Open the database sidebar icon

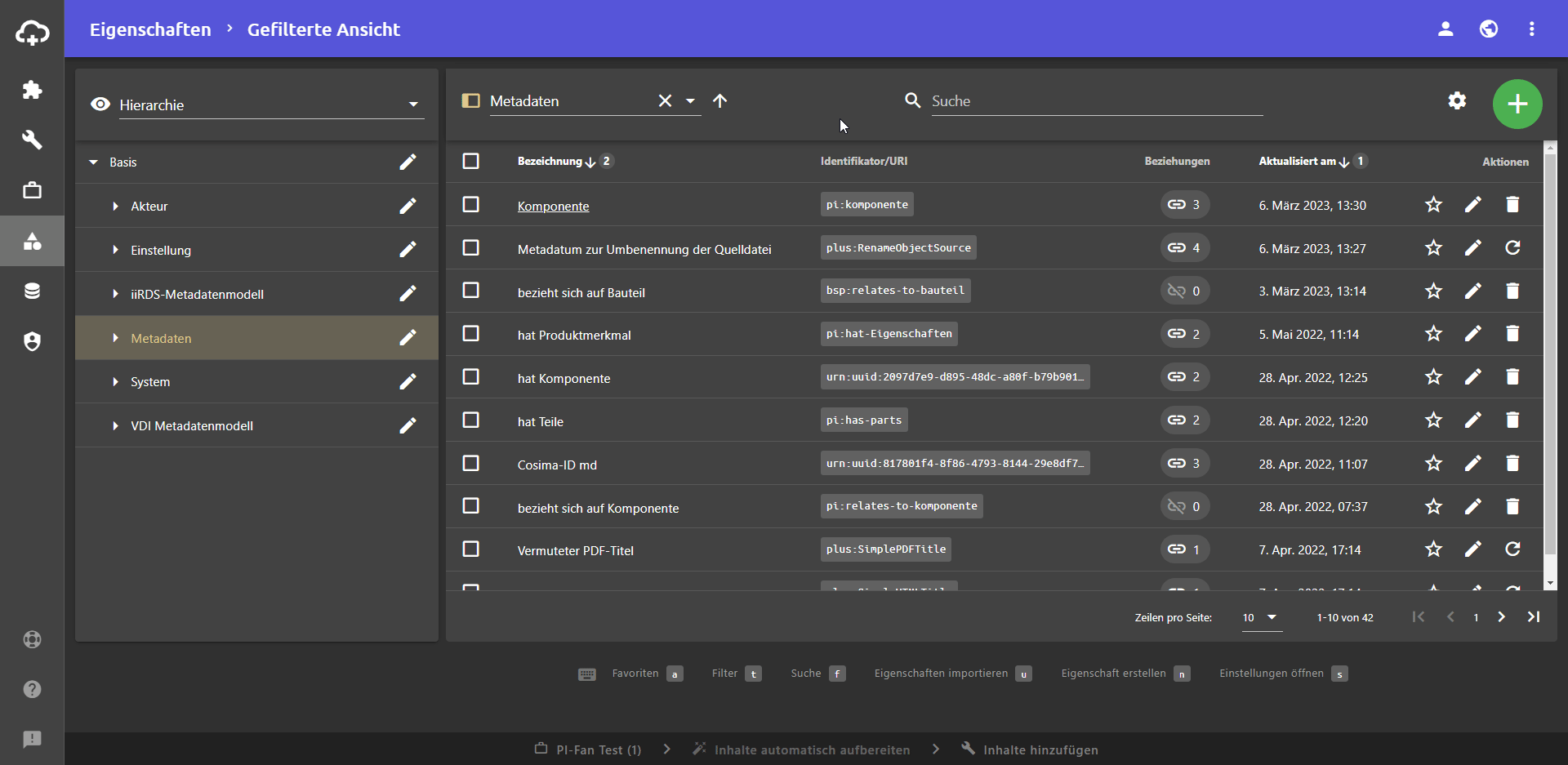point(32,291)
